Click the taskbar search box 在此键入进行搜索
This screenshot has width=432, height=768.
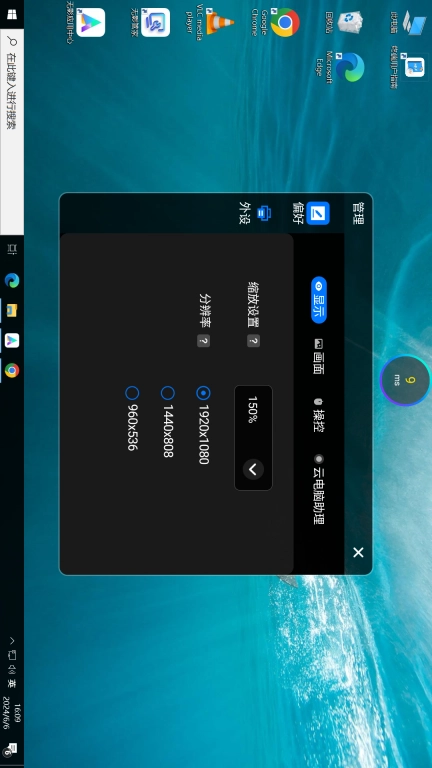coord(12,131)
